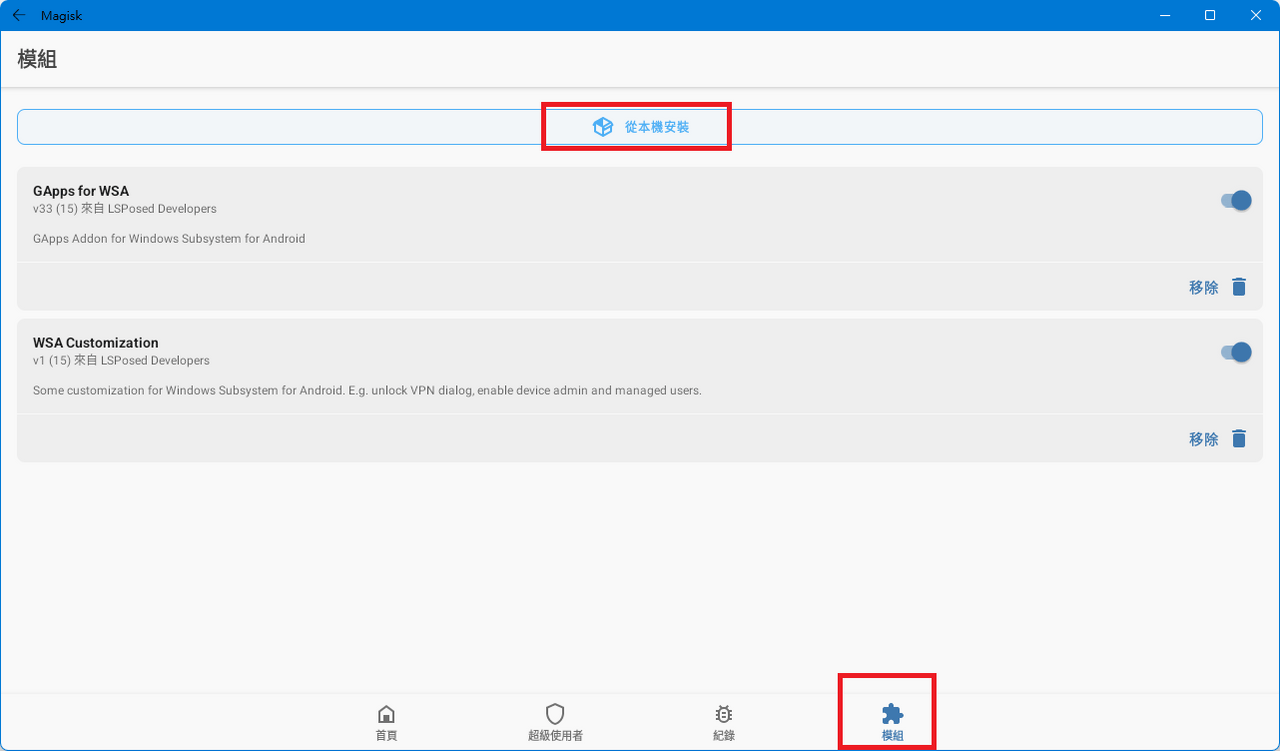Open the 首頁 home tab
Image resolution: width=1280 pixels, height=751 pixels.
coord(386,722)
